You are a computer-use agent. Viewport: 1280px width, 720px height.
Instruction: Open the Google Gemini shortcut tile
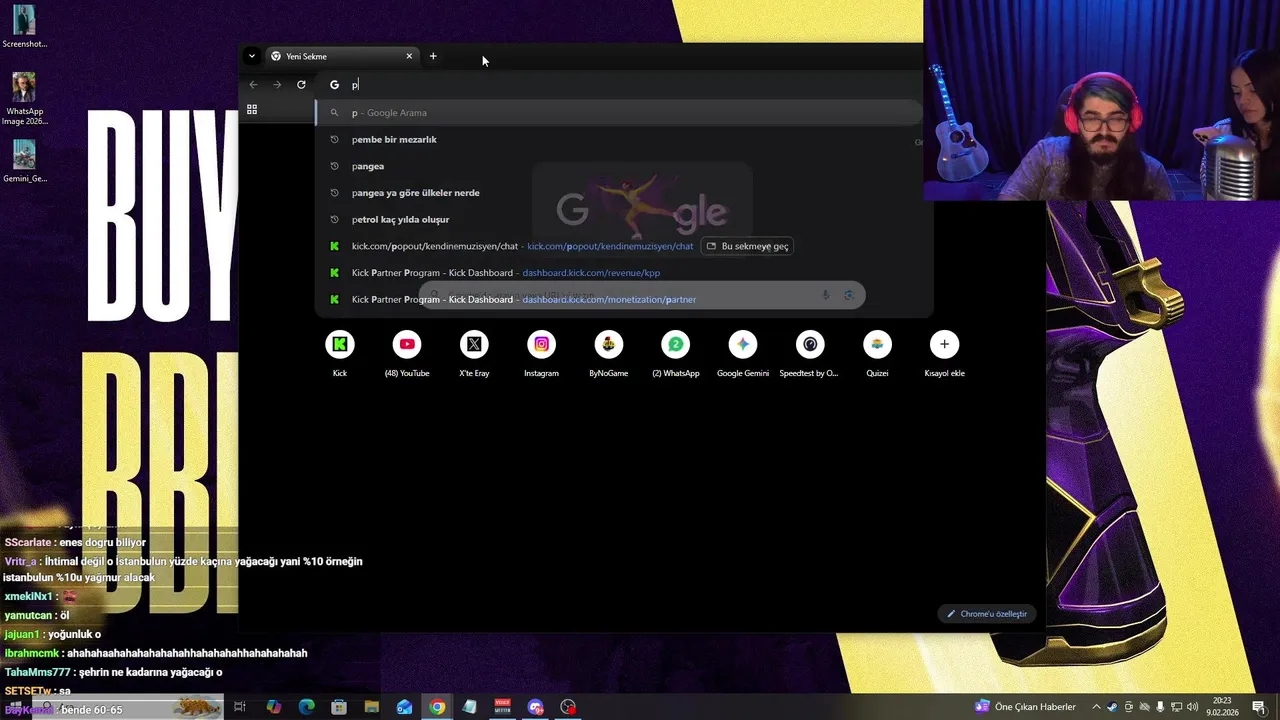point(743,353)
